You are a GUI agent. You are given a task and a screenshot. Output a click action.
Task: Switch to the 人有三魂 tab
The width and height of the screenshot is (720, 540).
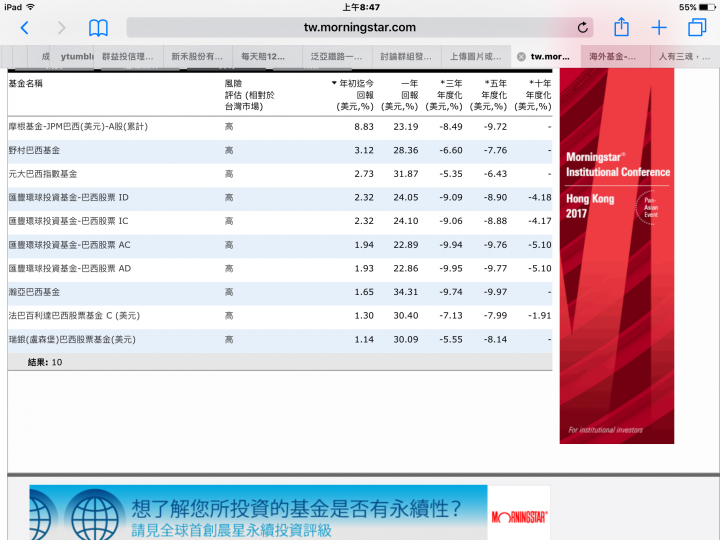coord(685,56)
